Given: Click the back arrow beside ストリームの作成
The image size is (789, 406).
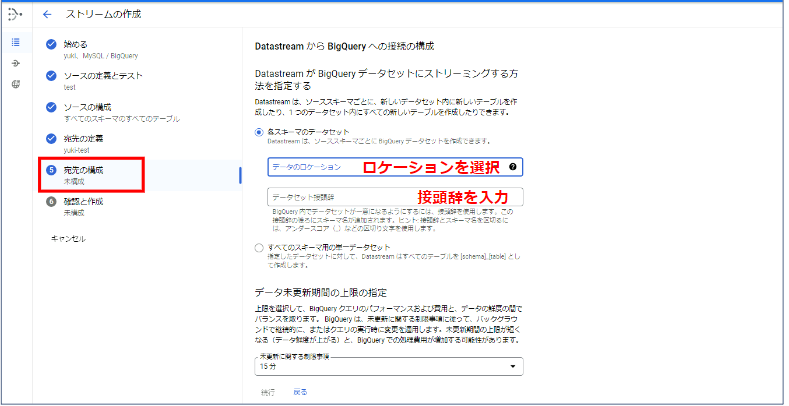Looking at the screenshot, I should point(47,15).
